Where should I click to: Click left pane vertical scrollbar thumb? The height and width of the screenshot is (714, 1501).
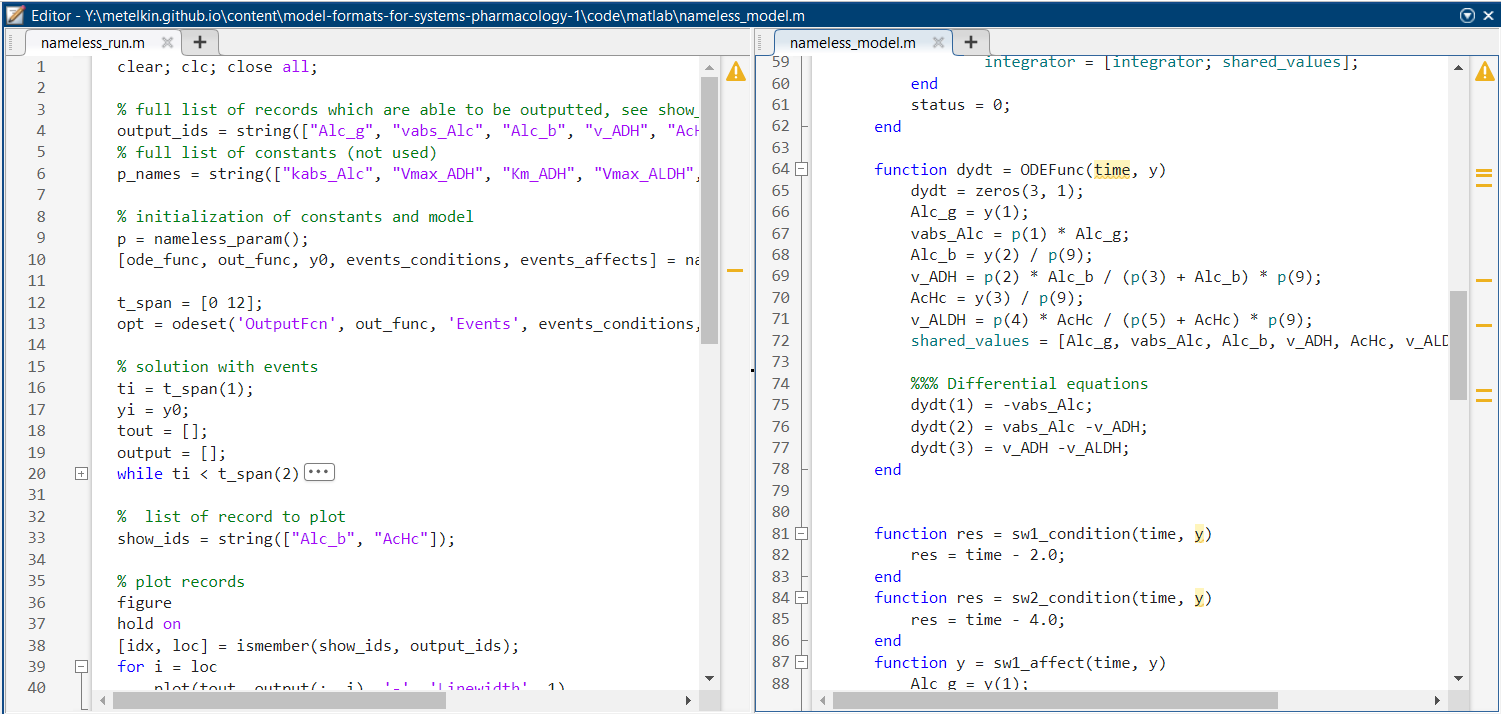tap(709, 210)
